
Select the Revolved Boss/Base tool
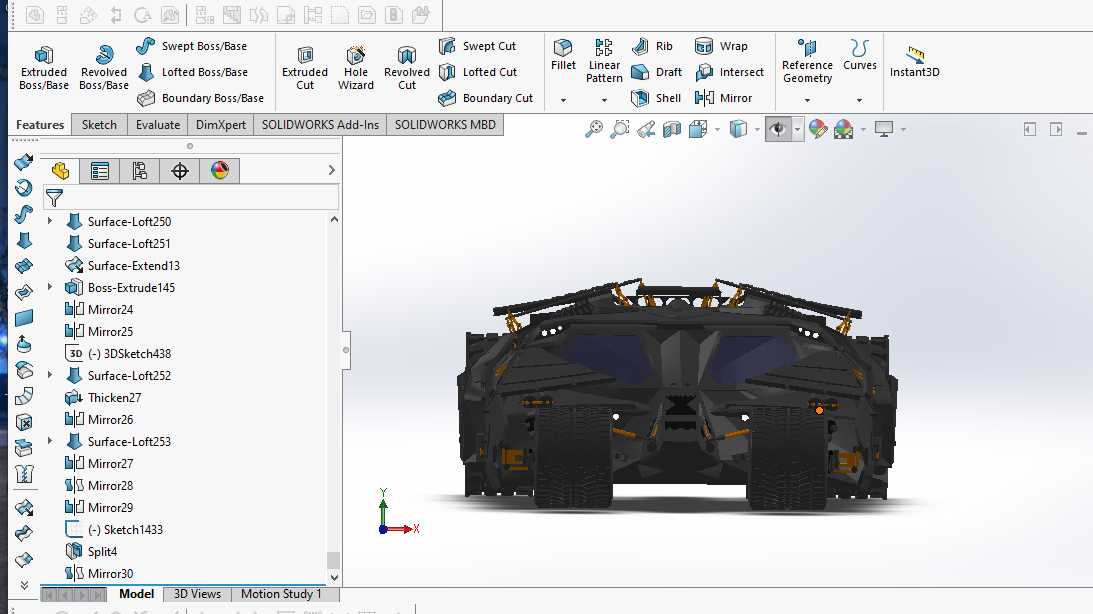[103, 68]
